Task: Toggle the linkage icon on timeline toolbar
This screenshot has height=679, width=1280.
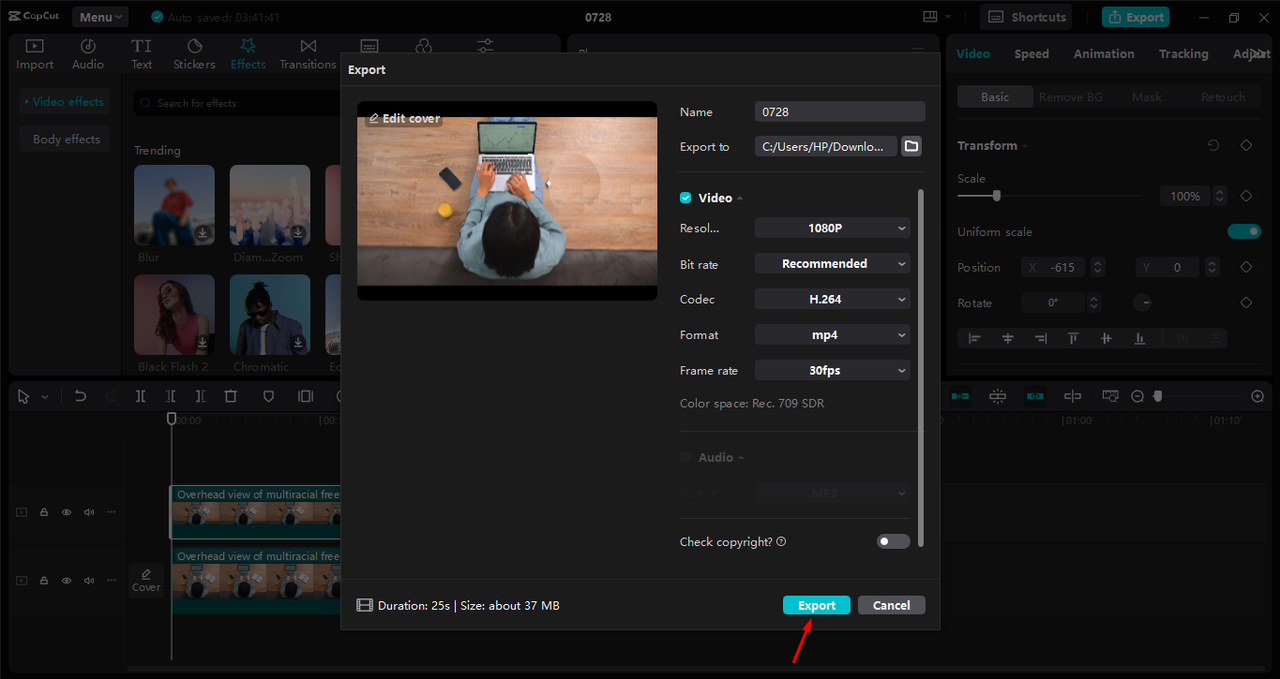Action: [x=1035, y=397]
